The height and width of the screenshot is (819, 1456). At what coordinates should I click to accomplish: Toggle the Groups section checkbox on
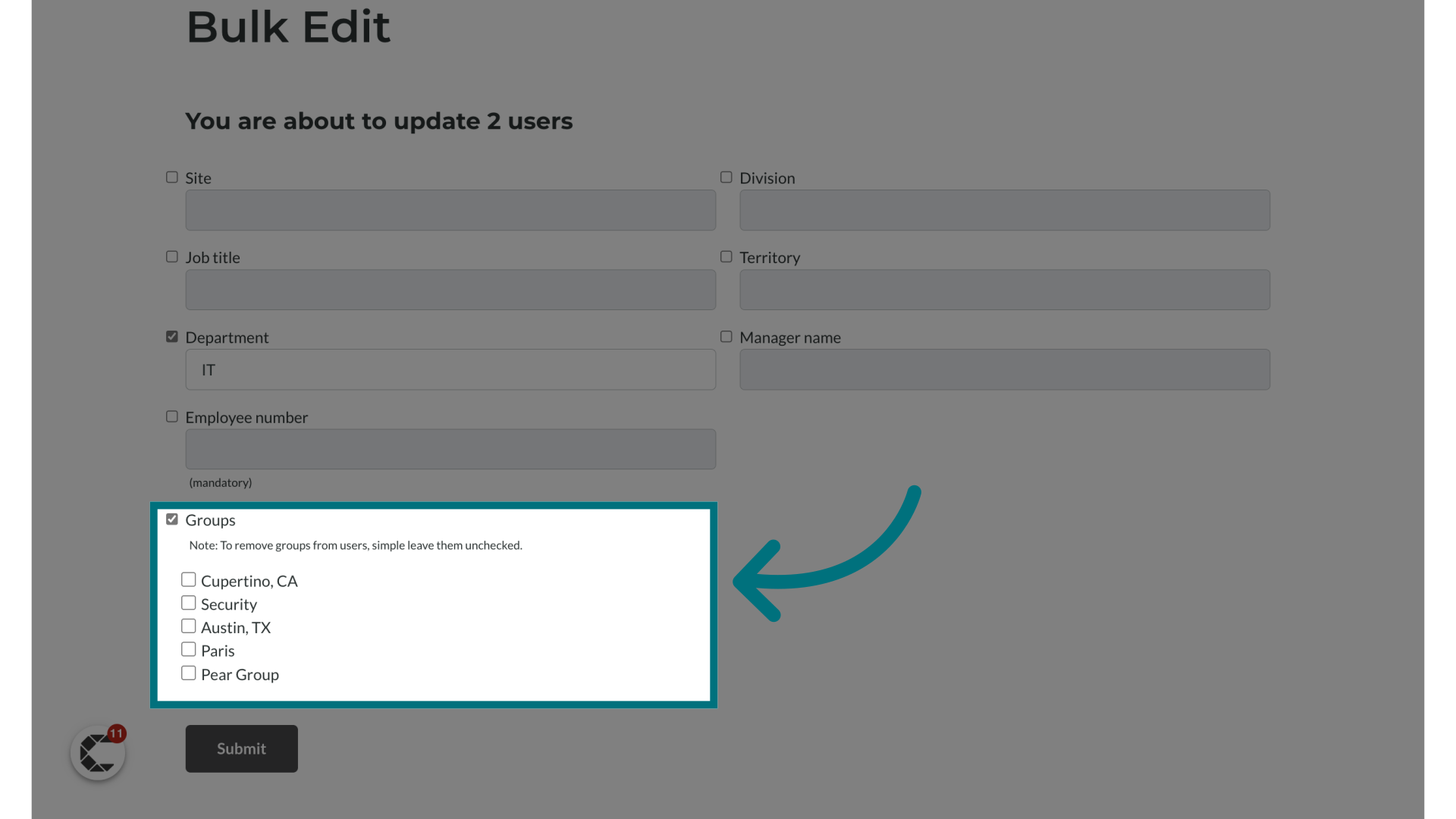click(171, 519)
